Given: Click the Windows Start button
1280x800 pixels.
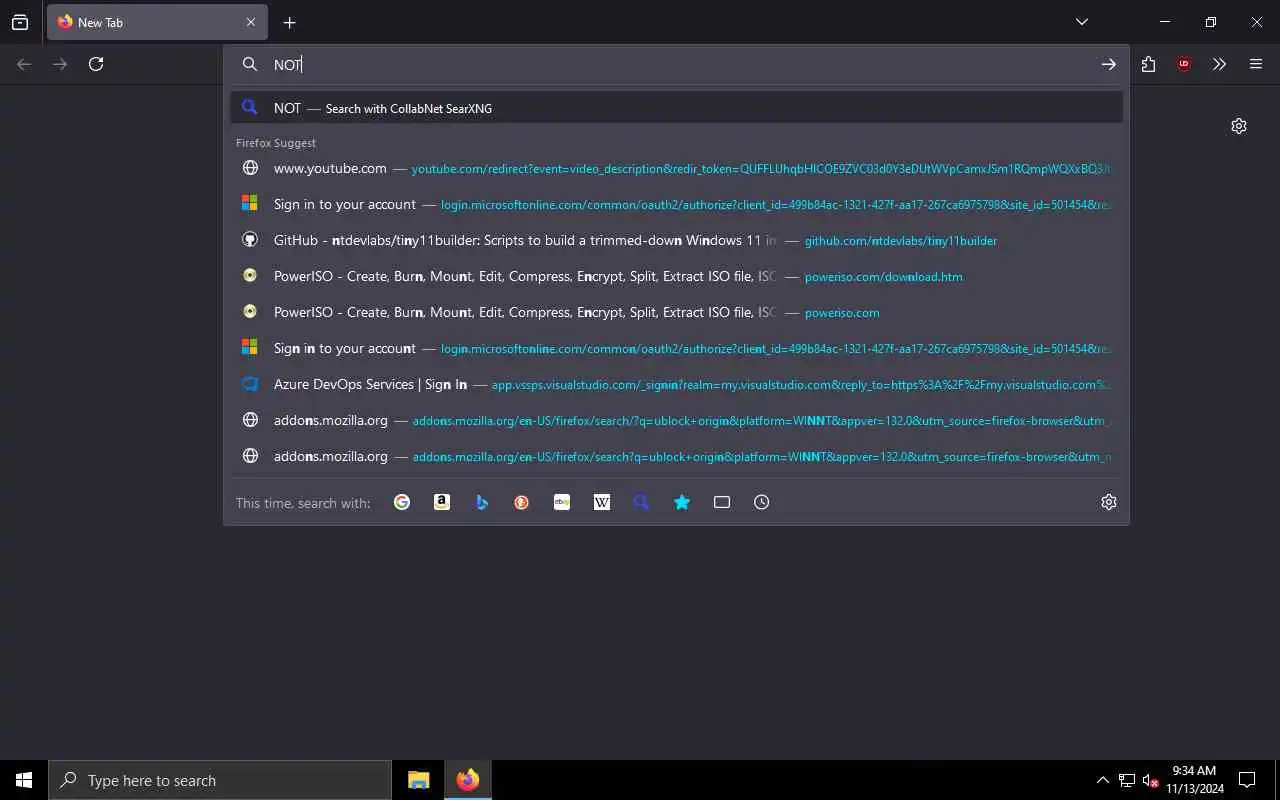Looking at the screenshot, I should click(x=24, y=780).
